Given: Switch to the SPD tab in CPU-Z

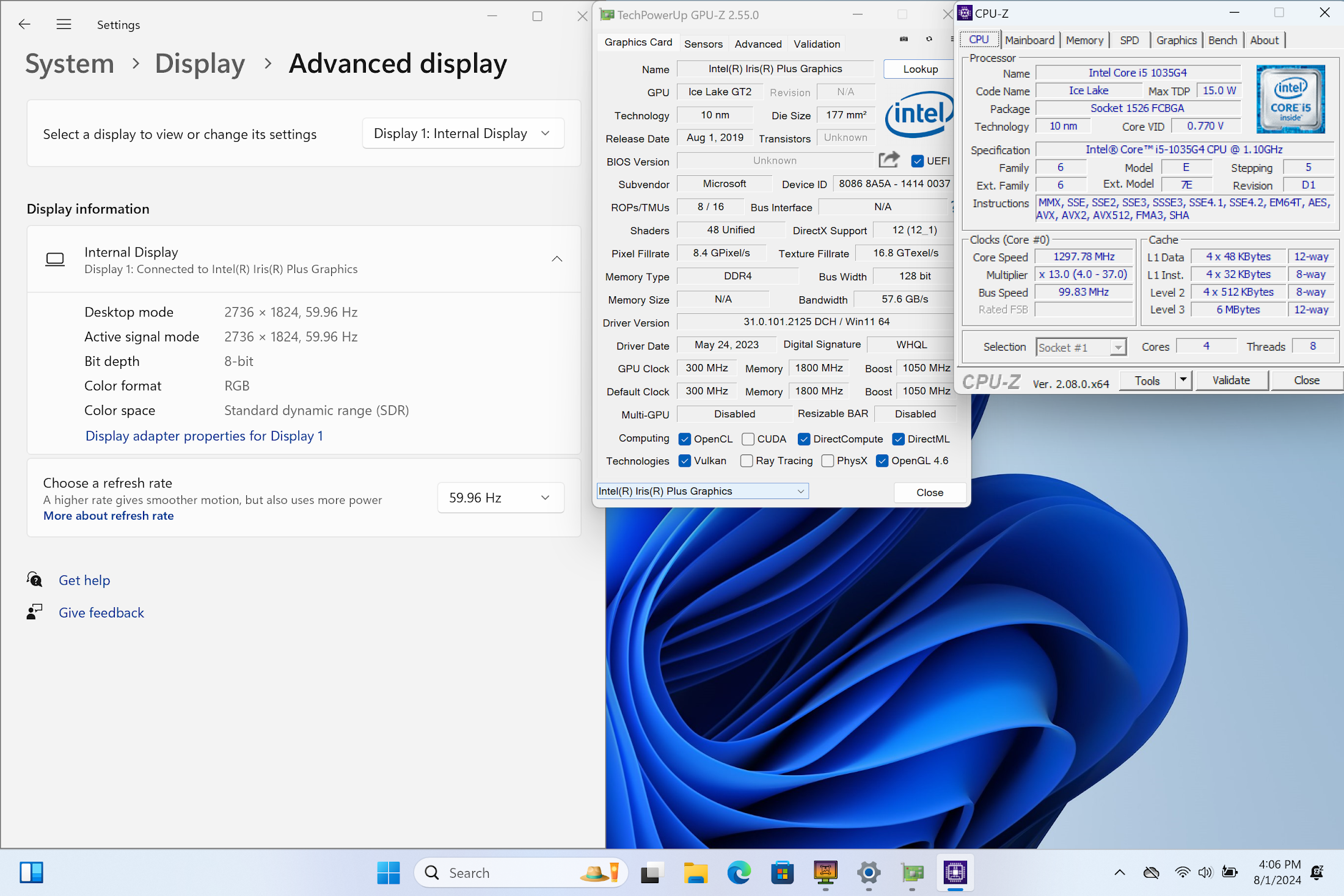Looking at the screenshot, I should point(1129,40).
